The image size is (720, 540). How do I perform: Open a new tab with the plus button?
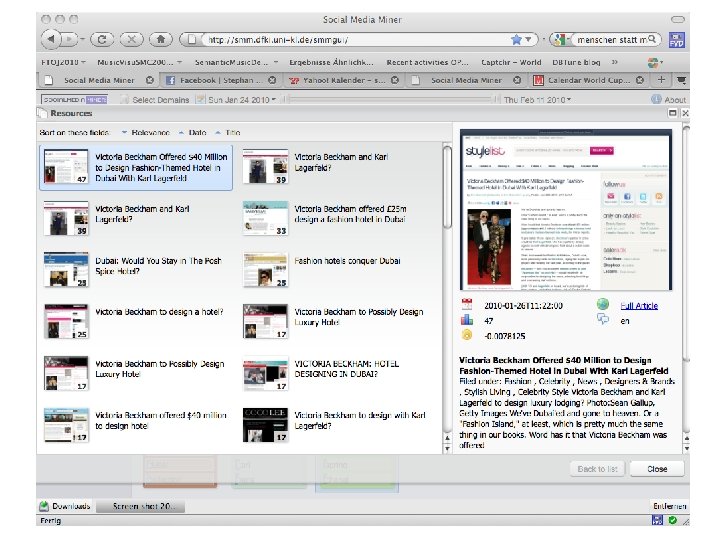(x=661, y=80)
